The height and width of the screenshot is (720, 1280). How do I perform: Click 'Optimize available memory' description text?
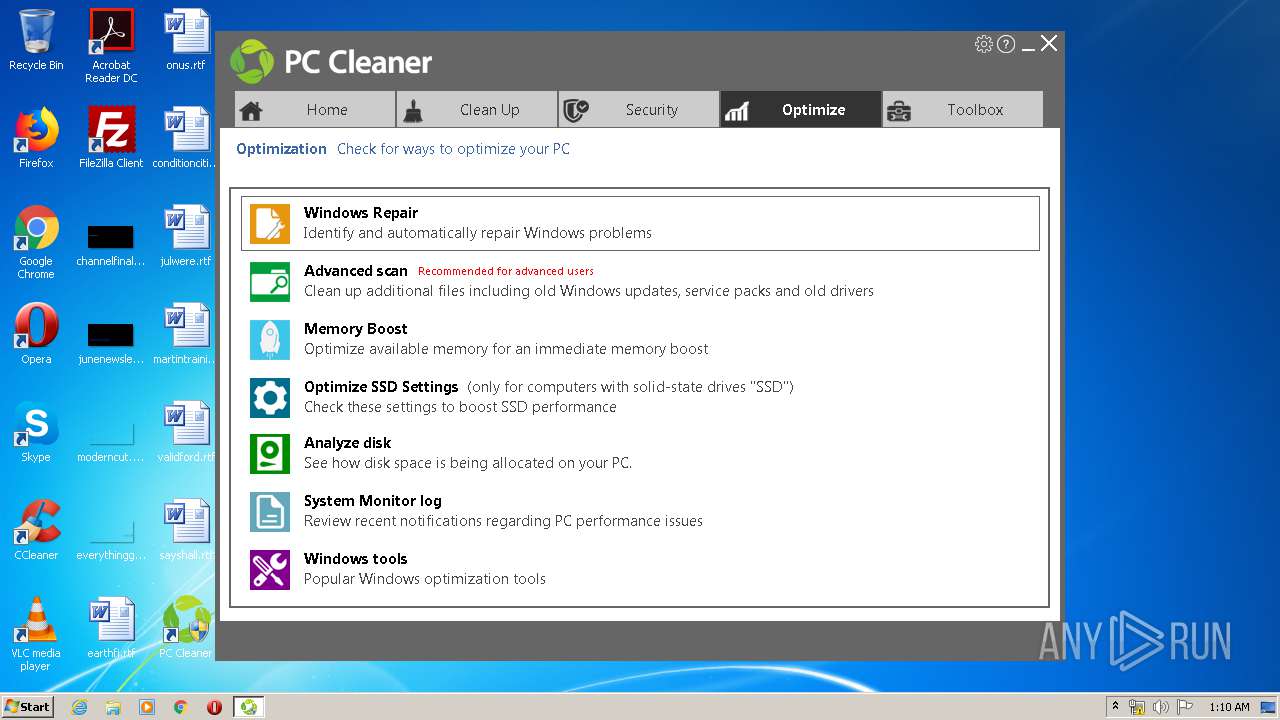click(506, 349)
